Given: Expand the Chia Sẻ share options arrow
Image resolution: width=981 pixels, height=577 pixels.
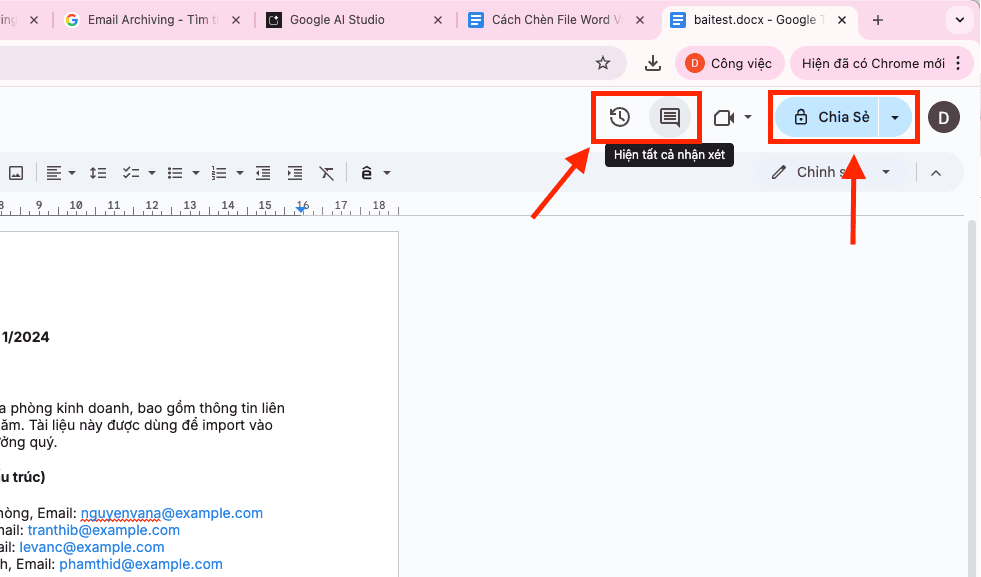Looking at the screenshot, I should click(x=895, y=118).
